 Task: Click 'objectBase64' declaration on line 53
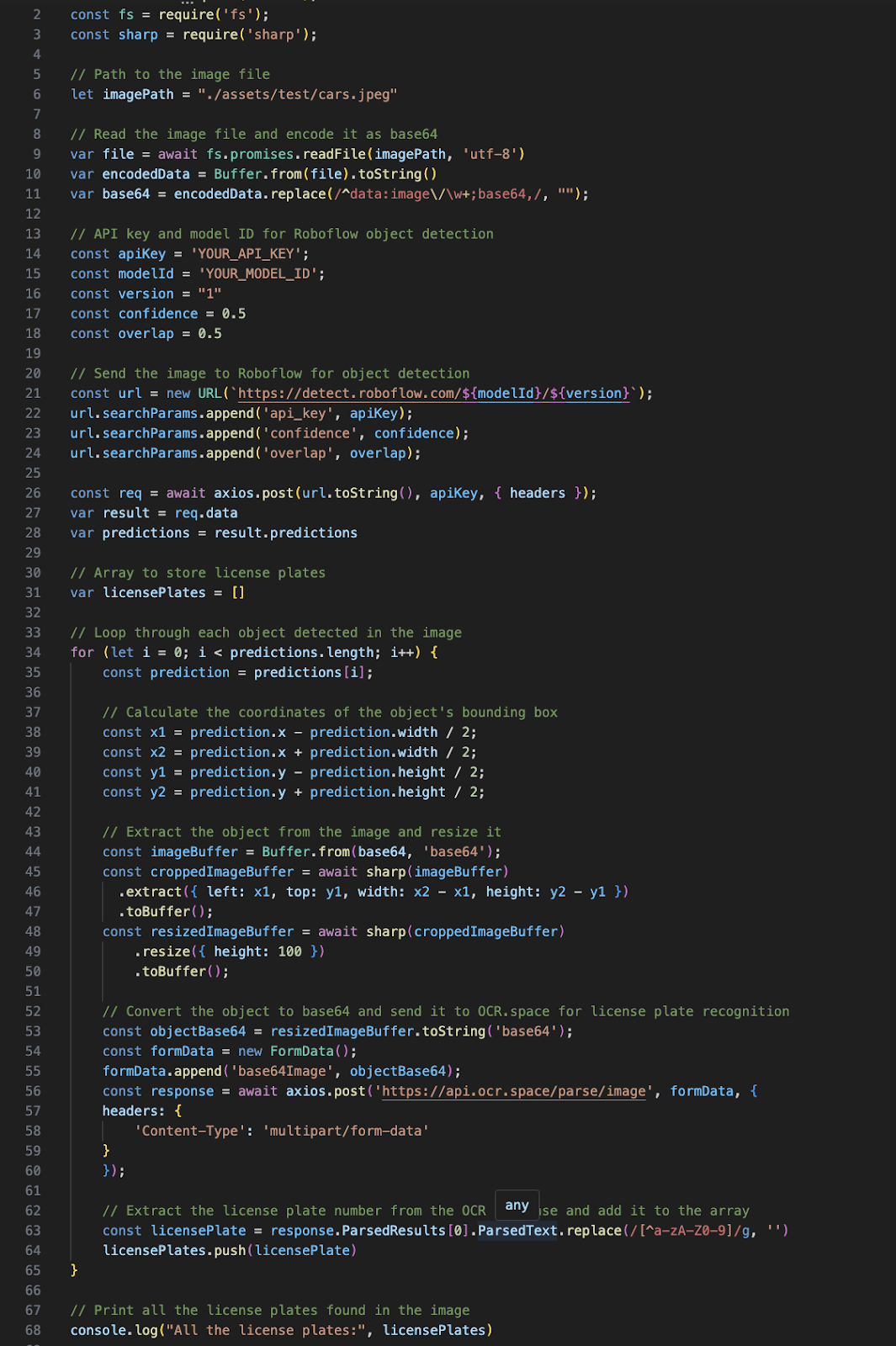199,1031
